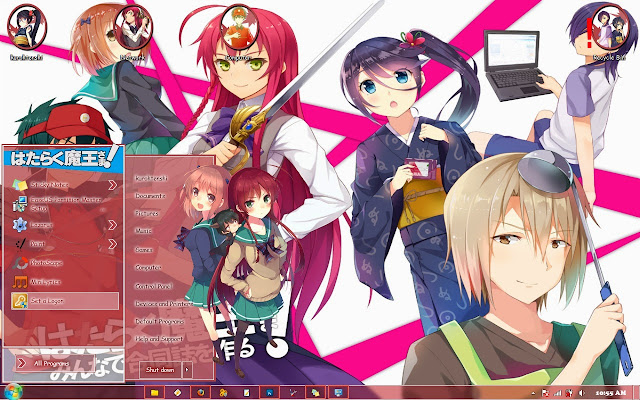Open the highlighted key icon logon entry
Viewport: 640px width, 400px height.
pyautogui.click(x=65, y=301)
